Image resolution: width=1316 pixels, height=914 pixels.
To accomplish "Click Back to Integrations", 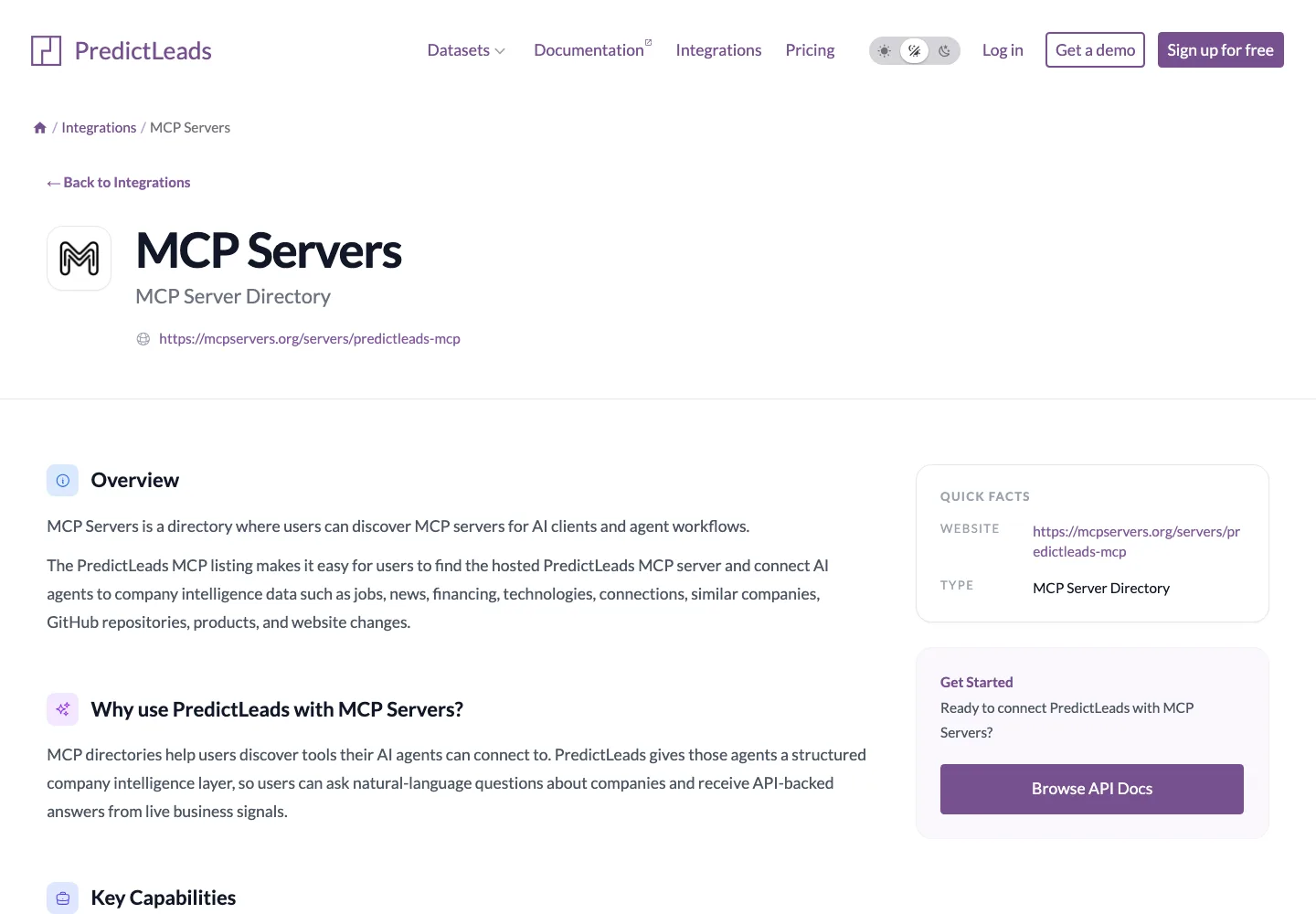I will click(119, 183).
